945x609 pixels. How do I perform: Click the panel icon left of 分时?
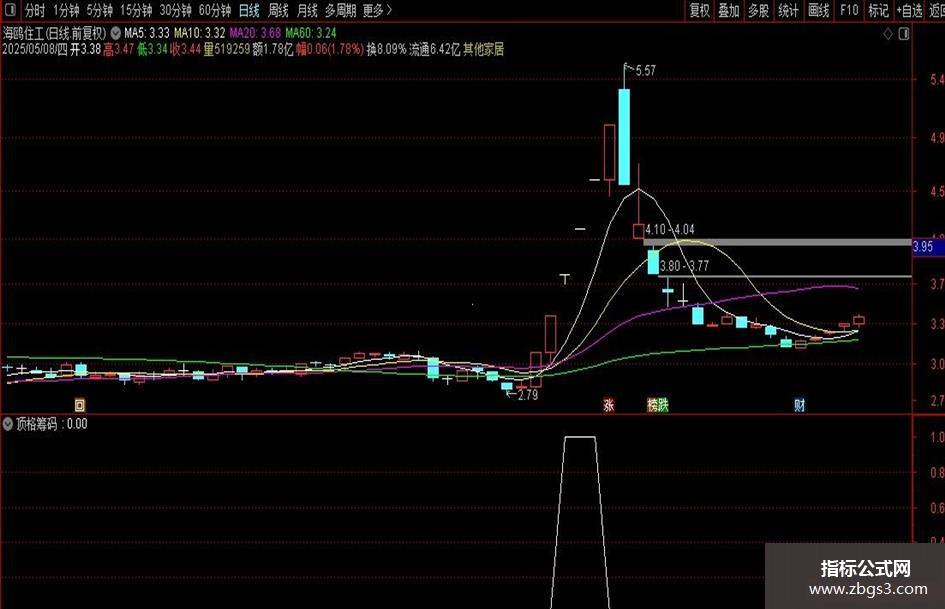pos(10,10)
